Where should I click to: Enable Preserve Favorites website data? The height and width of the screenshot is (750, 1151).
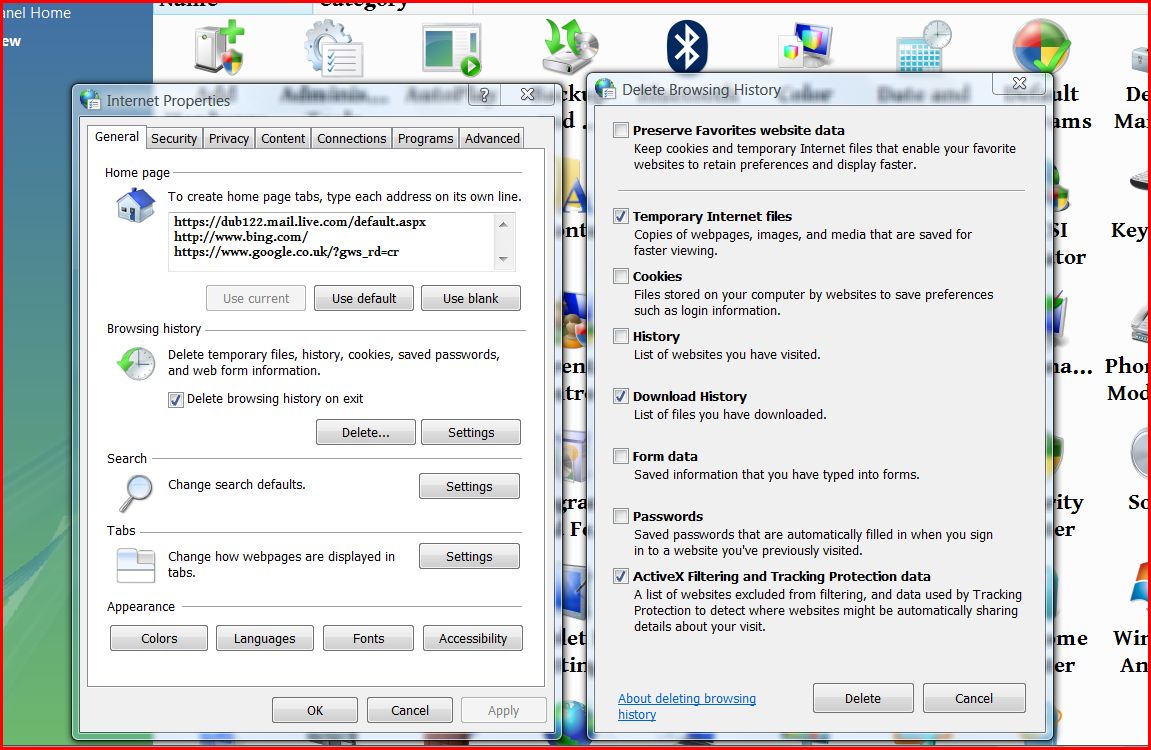point(621,131)
